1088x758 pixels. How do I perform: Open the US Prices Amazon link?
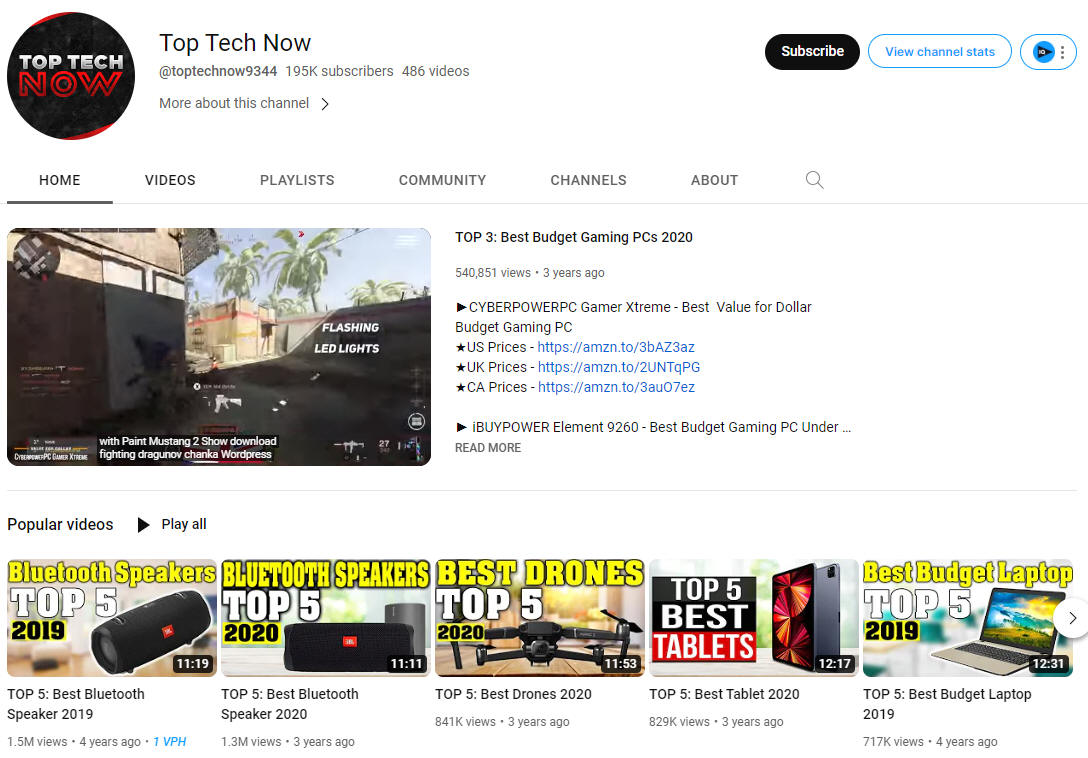click(x=615, y=347)
